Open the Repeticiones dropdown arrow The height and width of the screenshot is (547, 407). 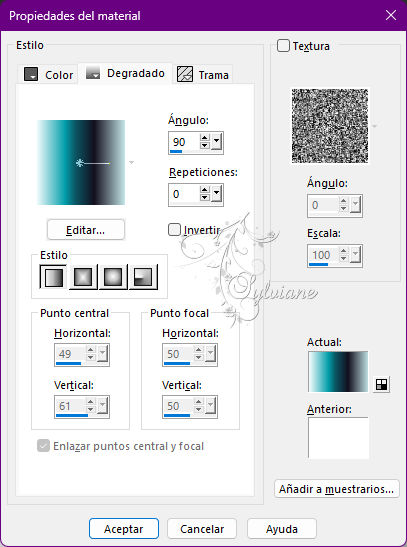216,193
